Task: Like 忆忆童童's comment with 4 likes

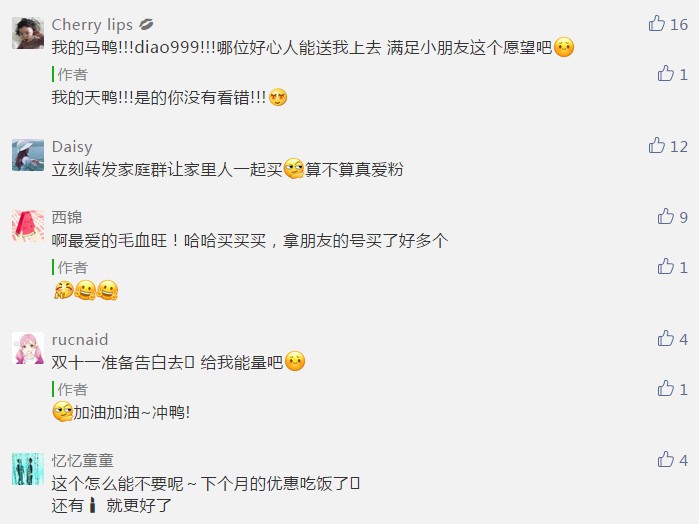Action: coord(665,459)
